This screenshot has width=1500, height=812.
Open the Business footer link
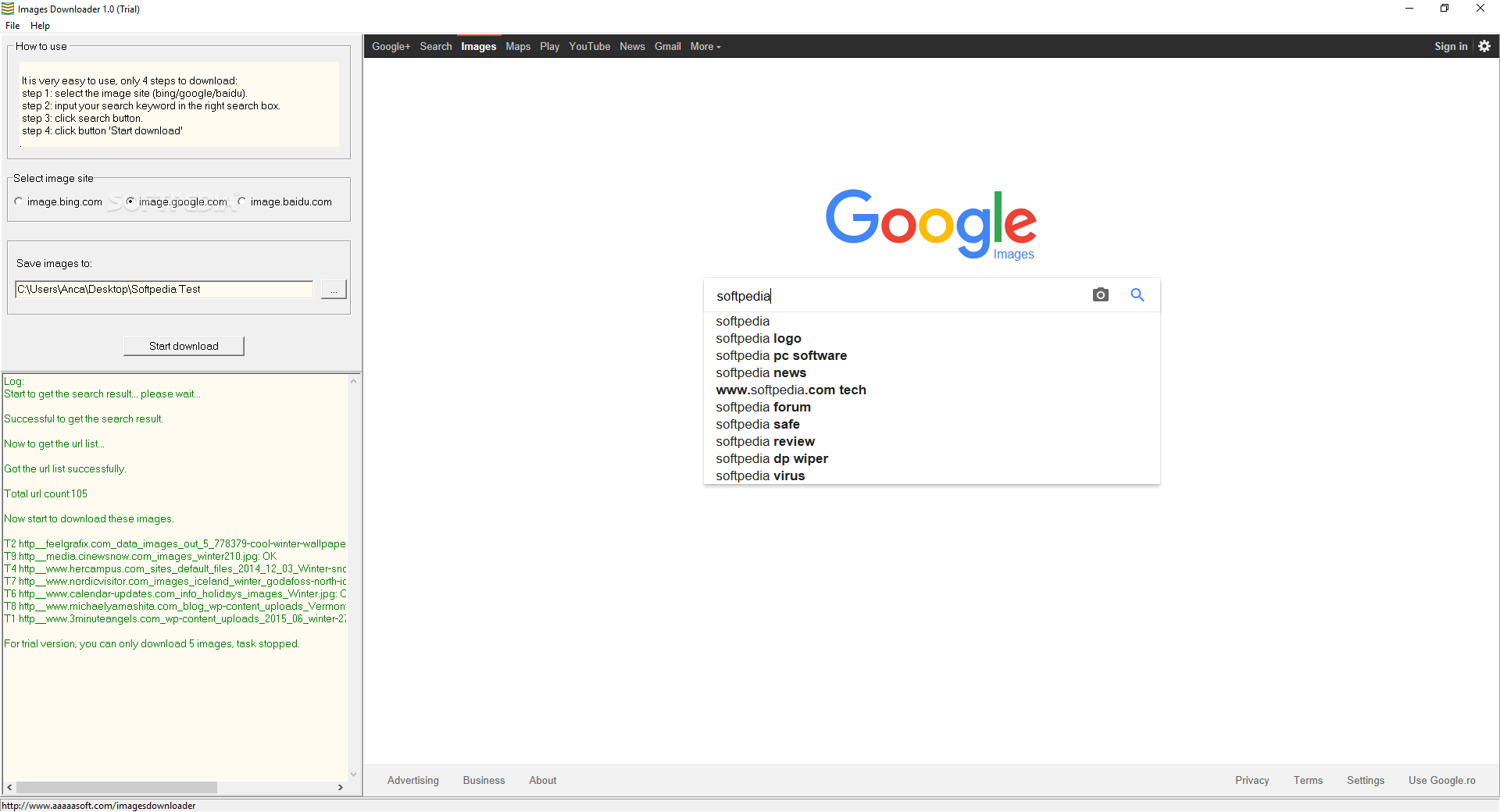pyautogui.click(x=484, y=780)
